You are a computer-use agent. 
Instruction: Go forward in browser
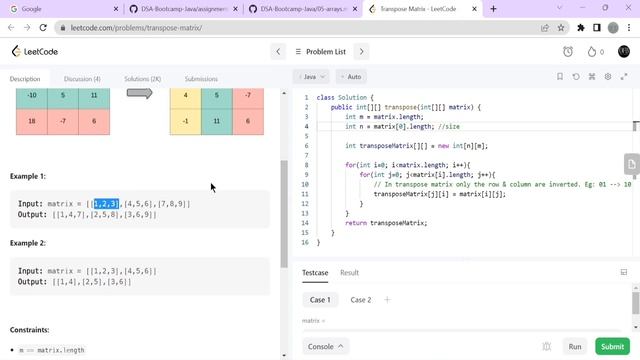click(27, 28)
